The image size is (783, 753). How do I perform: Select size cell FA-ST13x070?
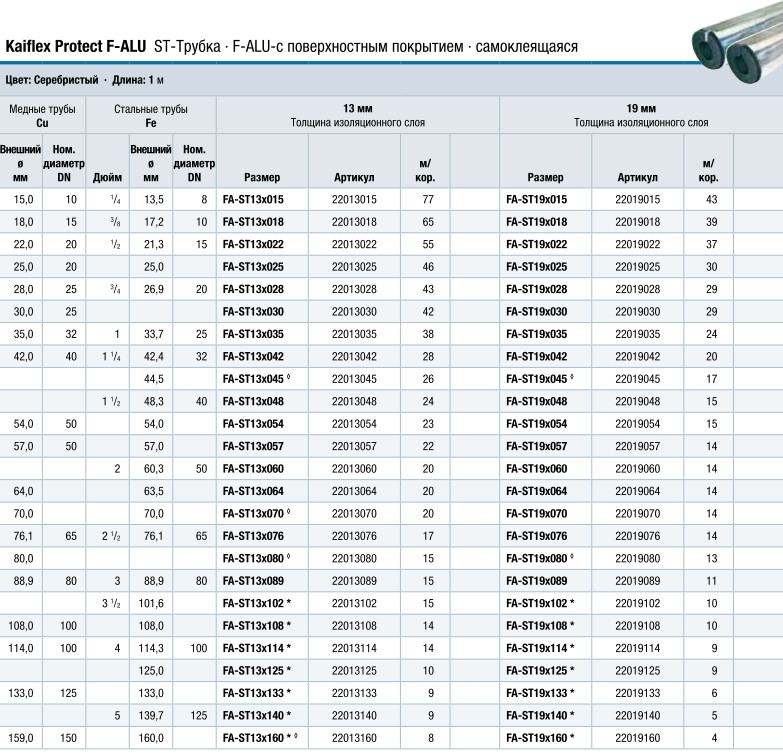pos(257,514)
